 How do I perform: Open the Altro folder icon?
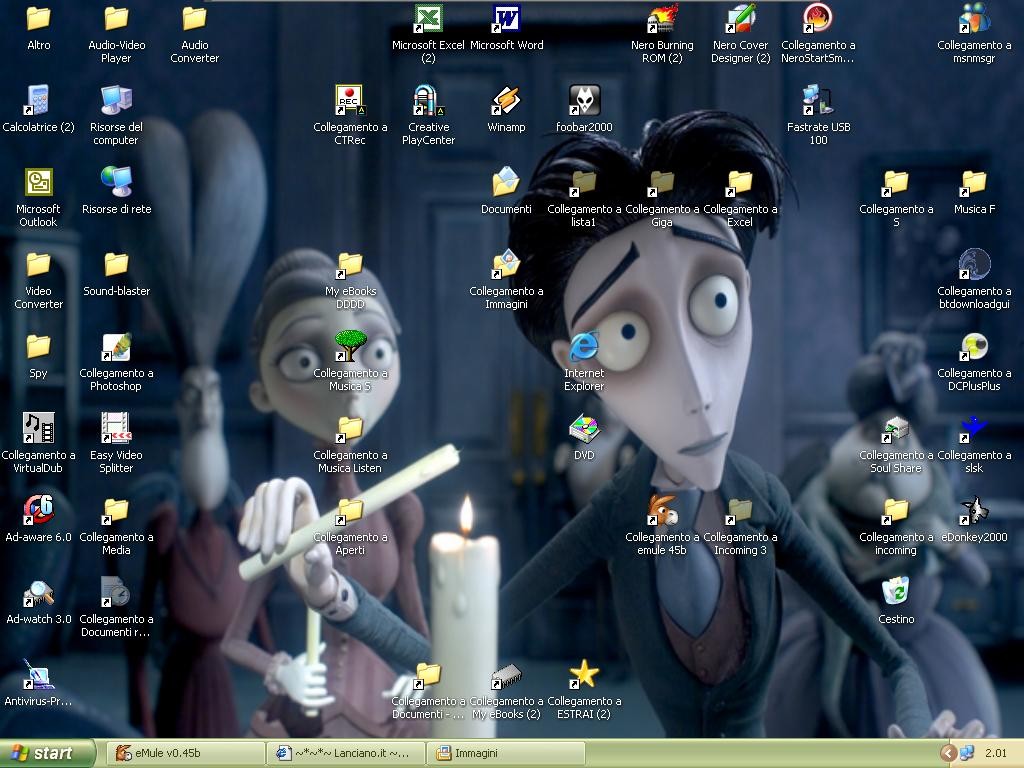tap(39, 20)
